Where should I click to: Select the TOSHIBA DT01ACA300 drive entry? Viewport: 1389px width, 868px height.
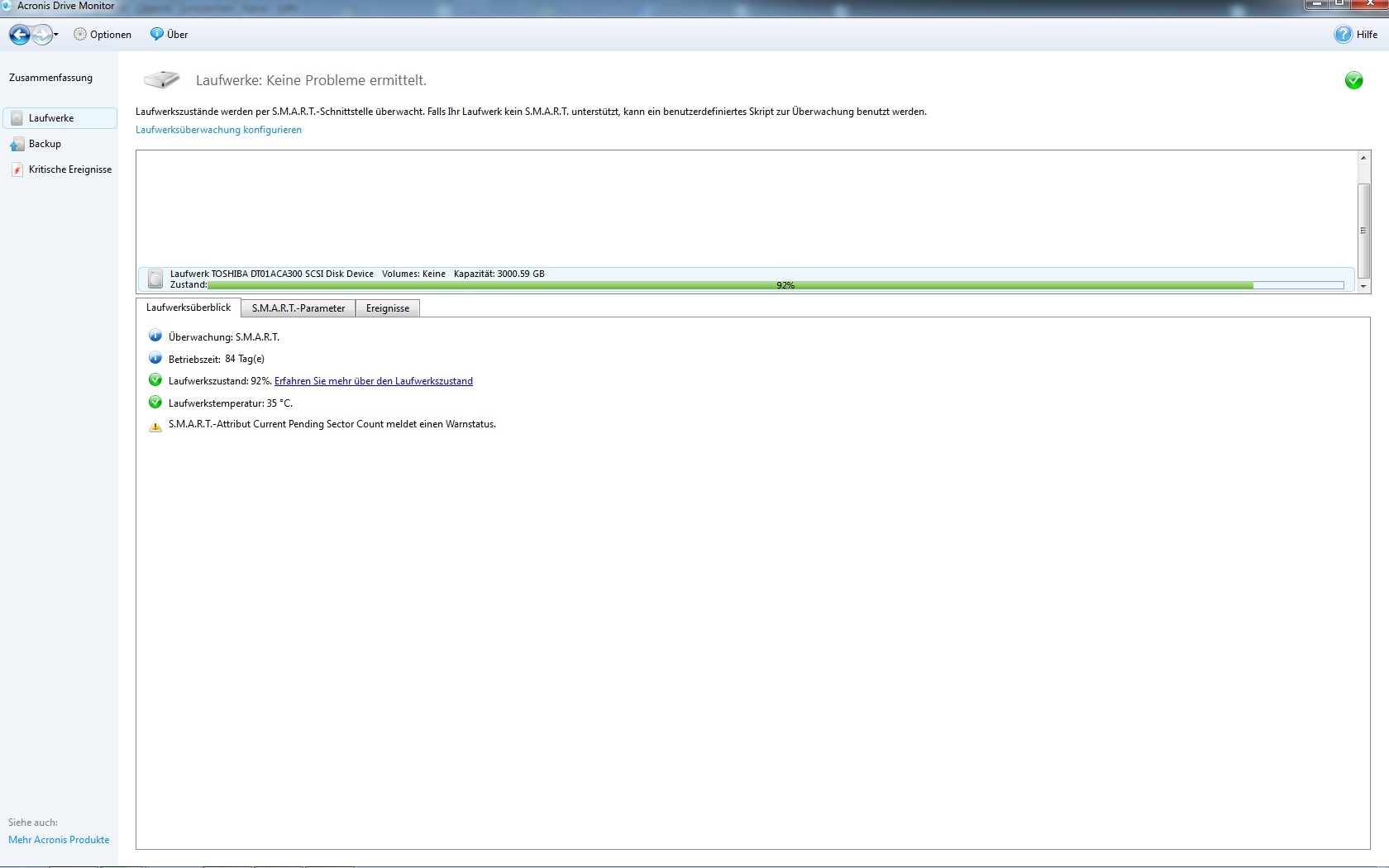(746, 279)
